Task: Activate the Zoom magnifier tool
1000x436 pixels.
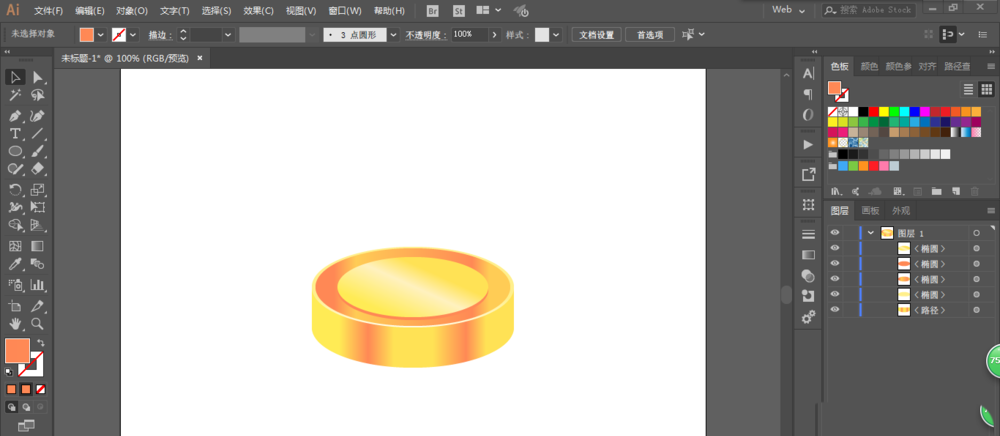Action: 37,324
